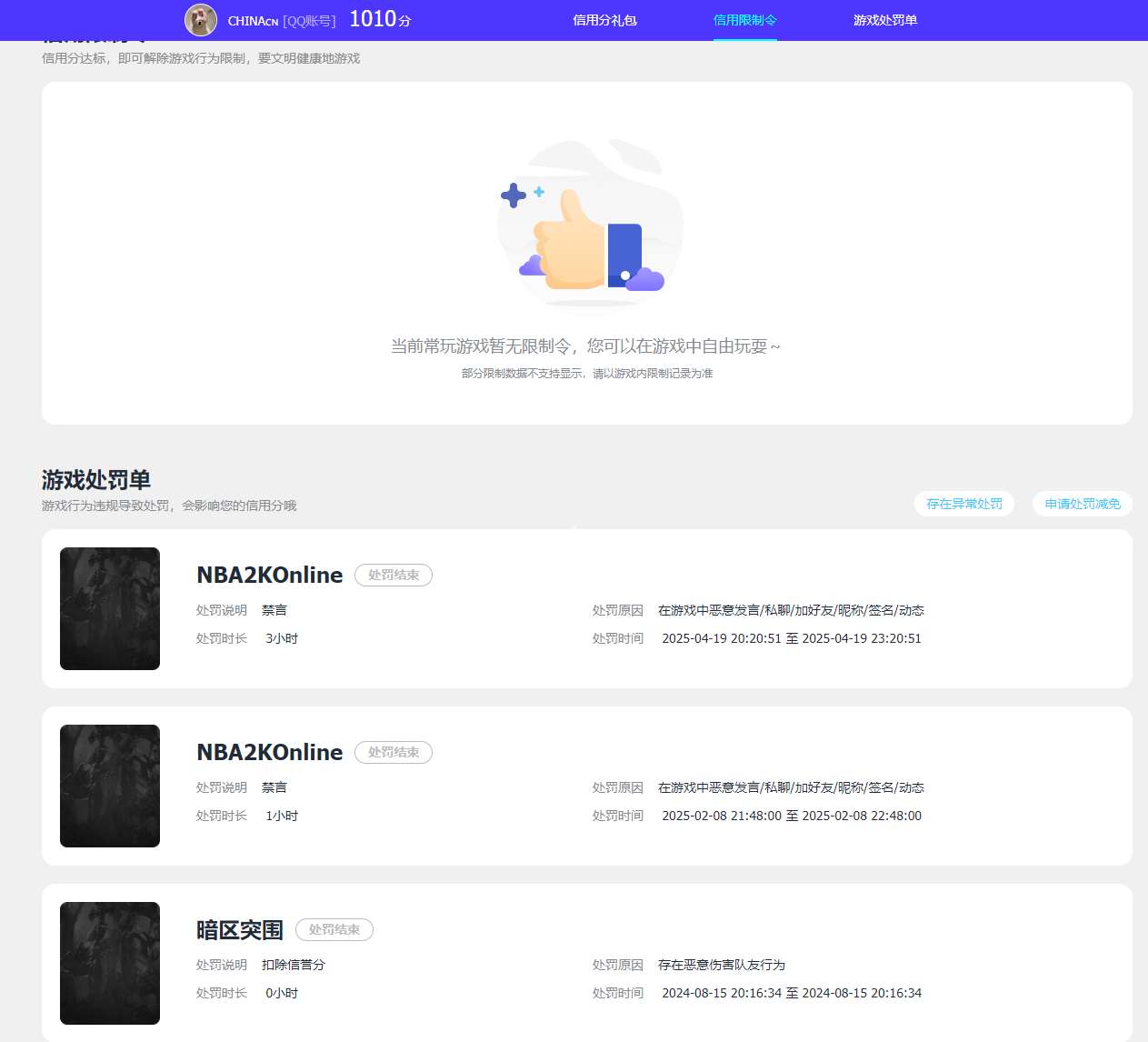Switch to the 信用限制令 tab

745,19
